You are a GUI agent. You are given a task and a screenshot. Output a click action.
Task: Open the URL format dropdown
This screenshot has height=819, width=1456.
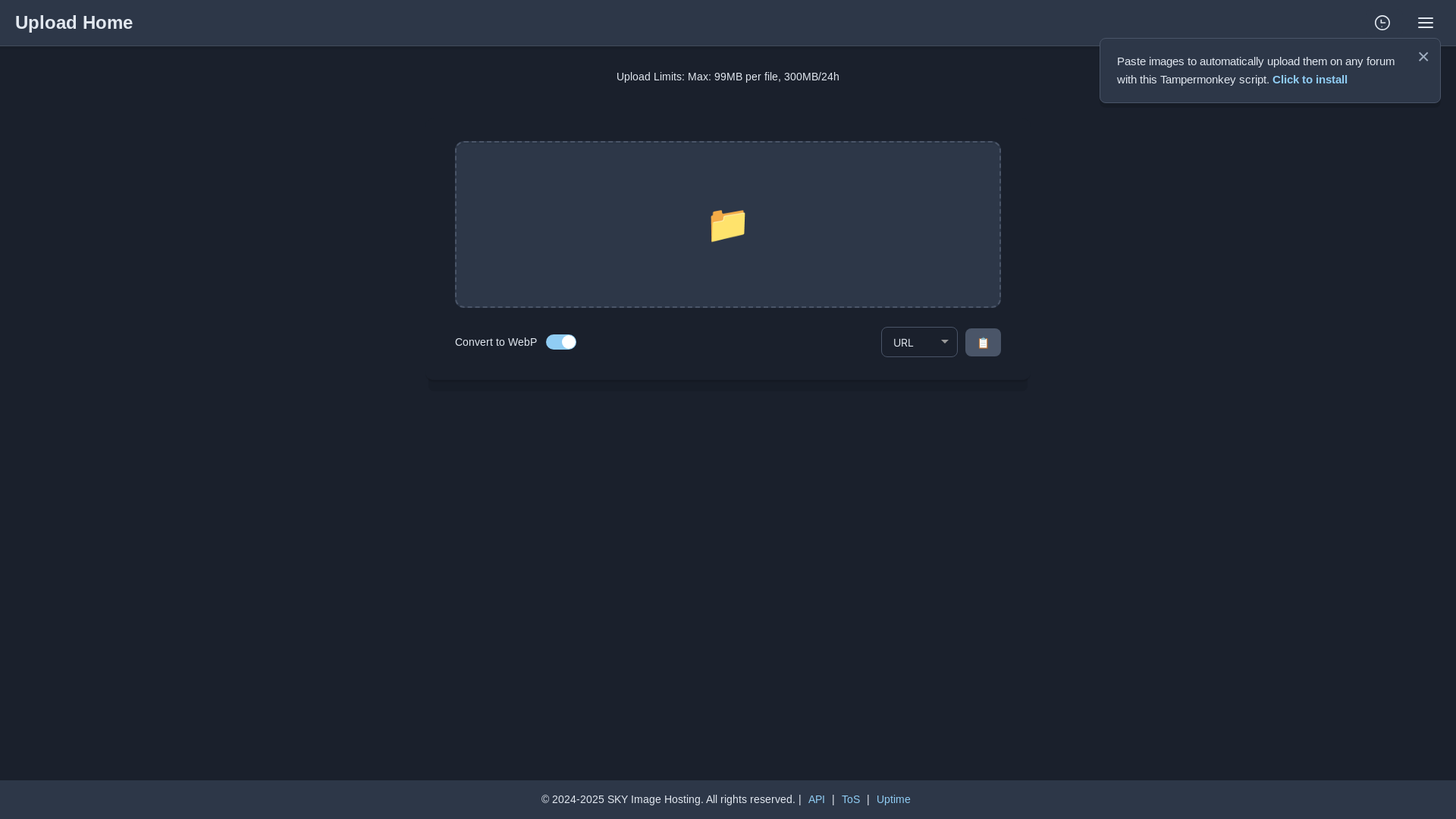pyautogui.click(x=919, y=342)
